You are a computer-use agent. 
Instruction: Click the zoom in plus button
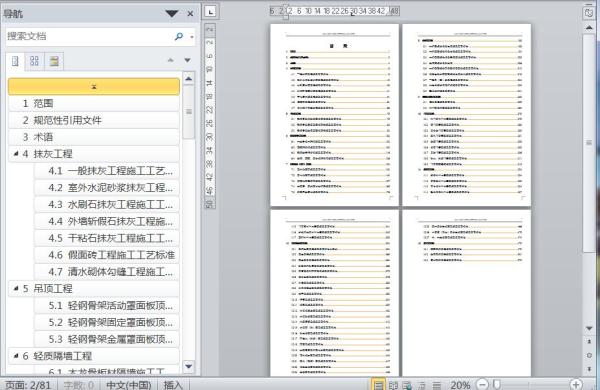(576, 384)
